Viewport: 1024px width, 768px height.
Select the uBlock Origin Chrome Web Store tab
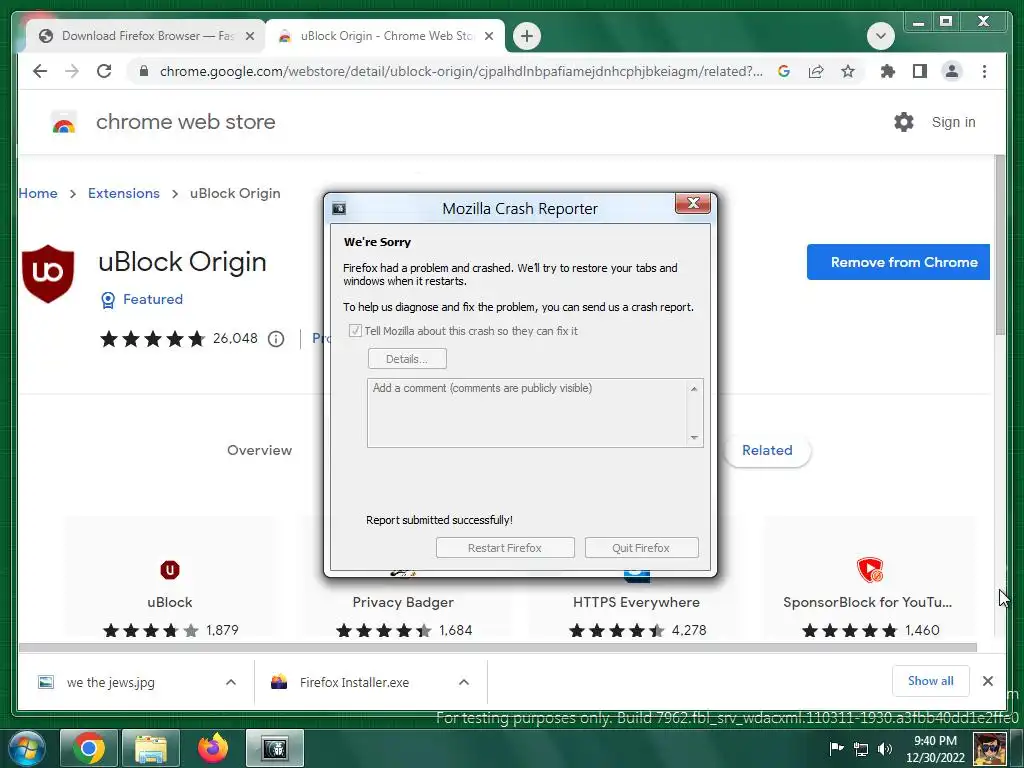385,36
